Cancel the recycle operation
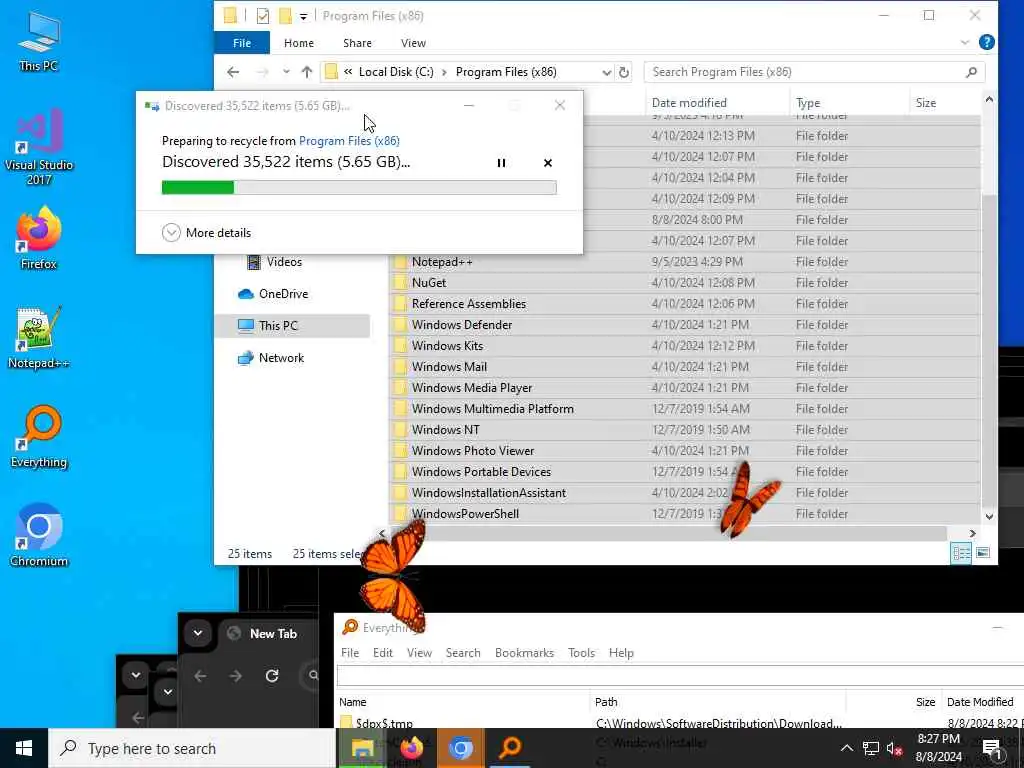 point(548,163)
